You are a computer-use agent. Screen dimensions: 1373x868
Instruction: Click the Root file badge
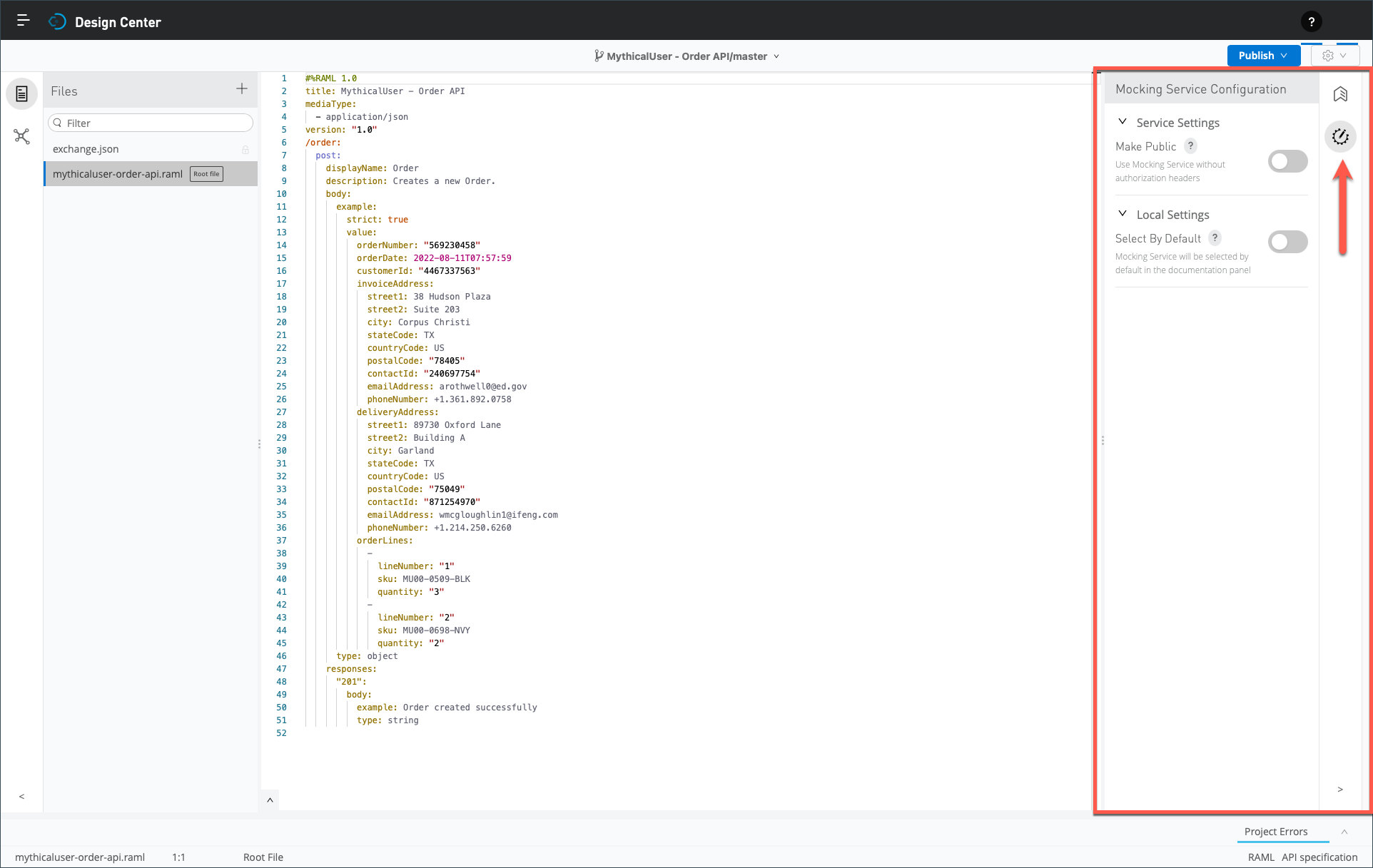pyautogui.click(x=206, y=174)
